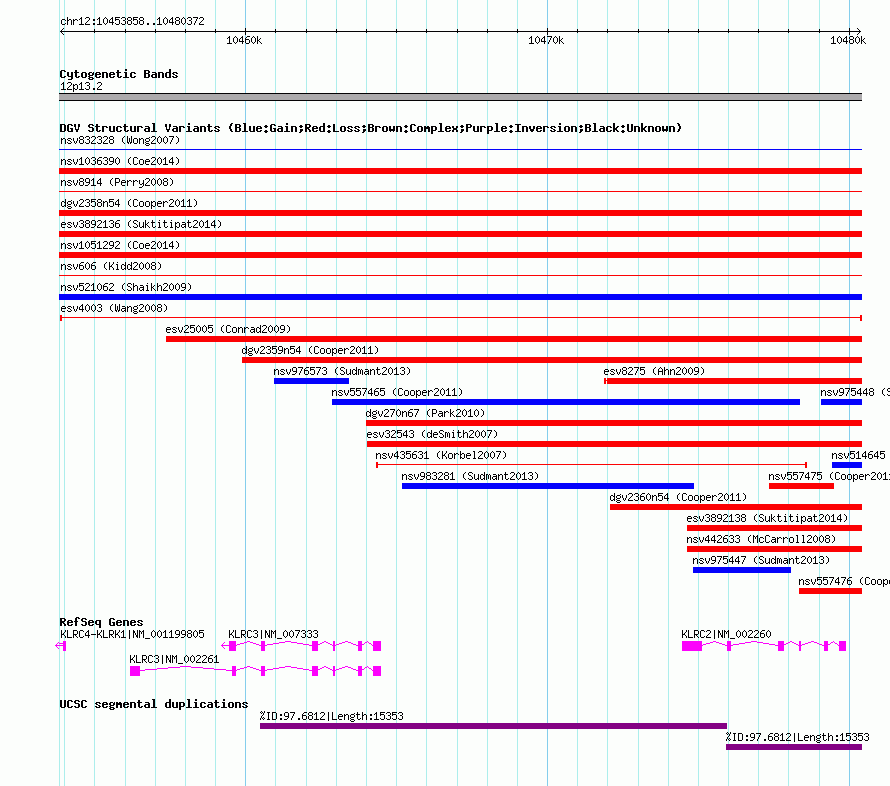Select the nsv435631 (Korbel2007) label
Viewport: 890px width, 786px height.
[441, 455]
